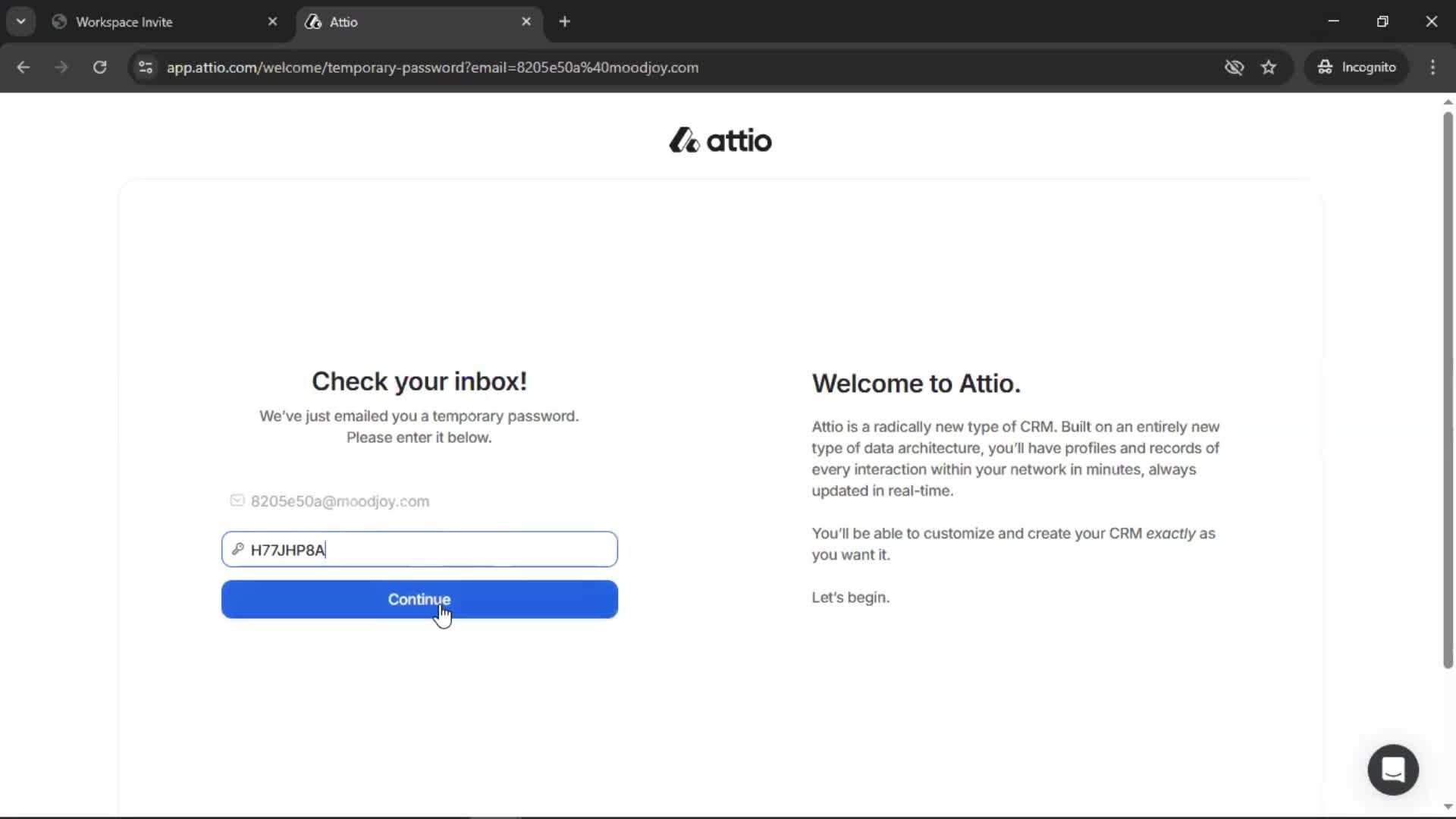The width and height of the screenshot is (1456, 819).
Task: Reload the page
Action: [x=99, y=67]
